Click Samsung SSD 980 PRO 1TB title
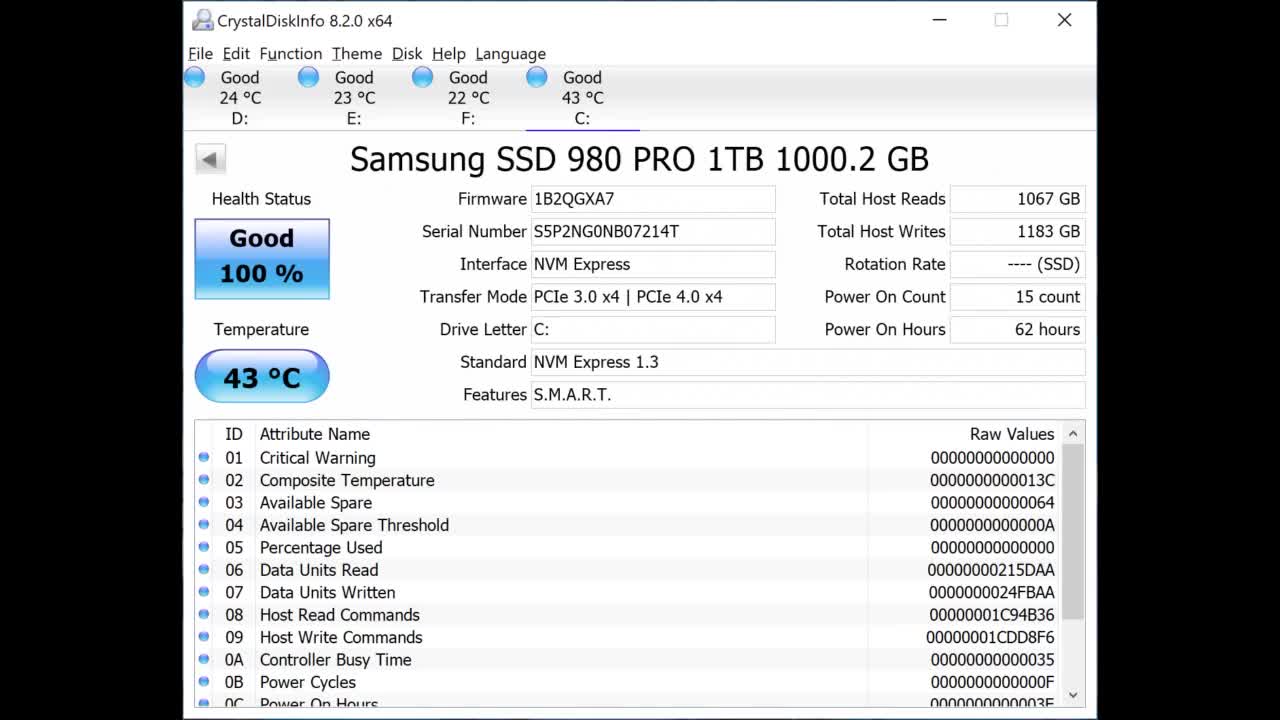The height and width of the screenshot is (720, 1280). pyautogui.click(x=639, y=159)
